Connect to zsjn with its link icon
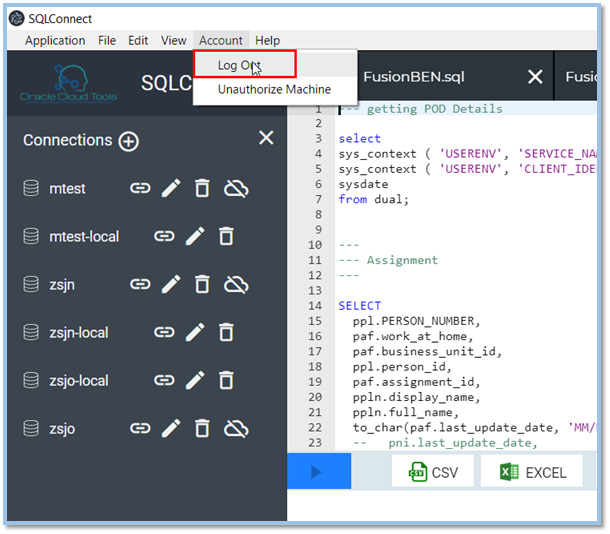Viewport: 610px width, 534px height. coord(140,284)
